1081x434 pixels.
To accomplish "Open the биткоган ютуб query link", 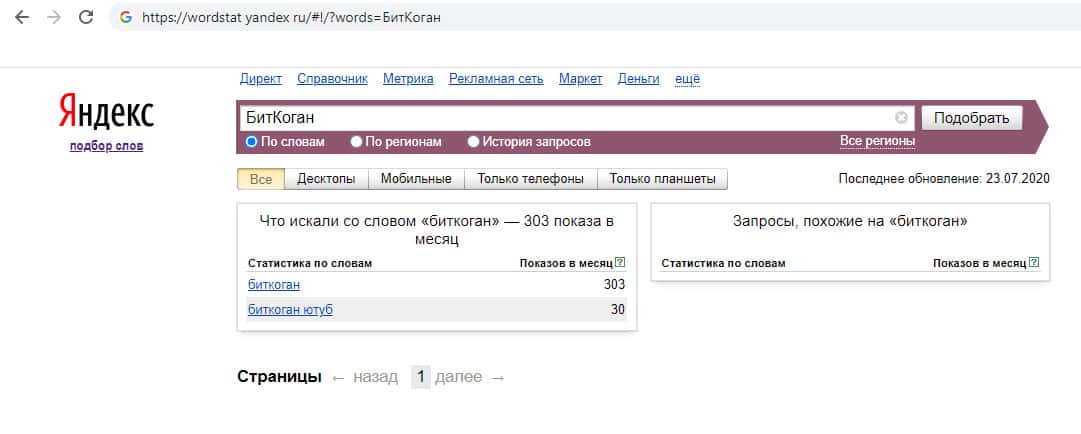I will point(290,310).
